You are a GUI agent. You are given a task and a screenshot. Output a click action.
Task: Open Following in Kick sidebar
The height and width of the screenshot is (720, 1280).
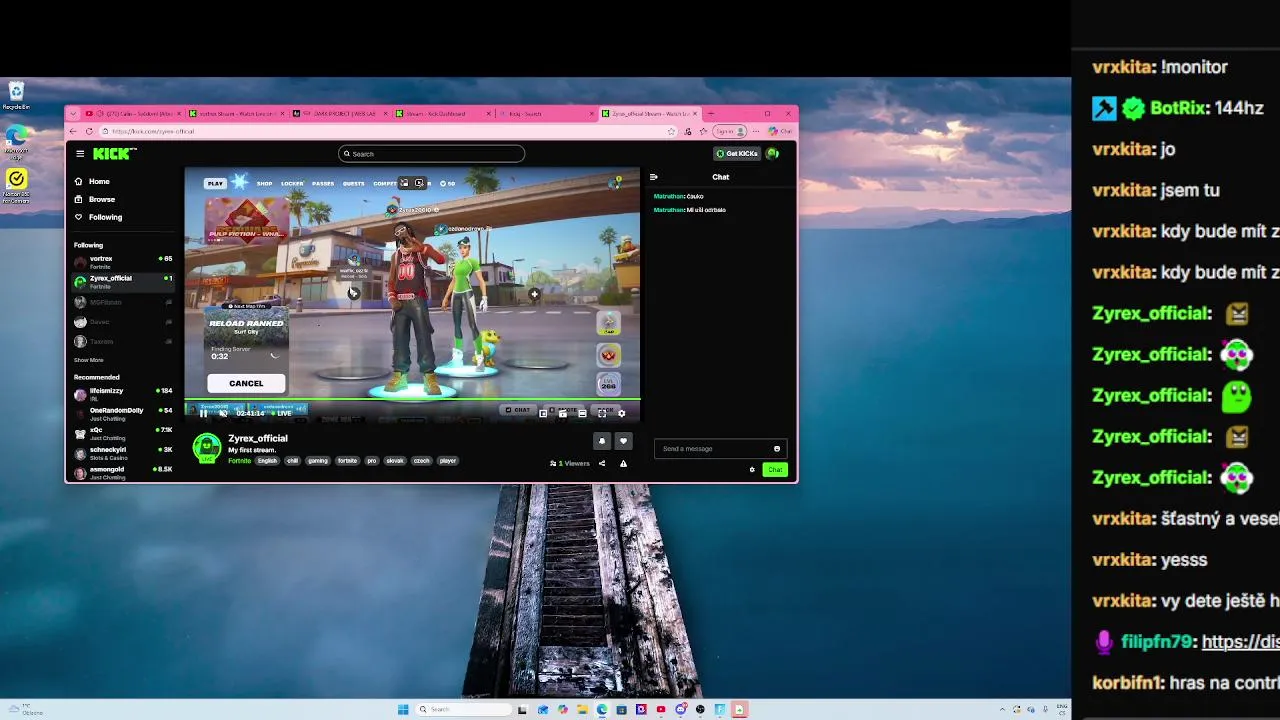(98, 217)
